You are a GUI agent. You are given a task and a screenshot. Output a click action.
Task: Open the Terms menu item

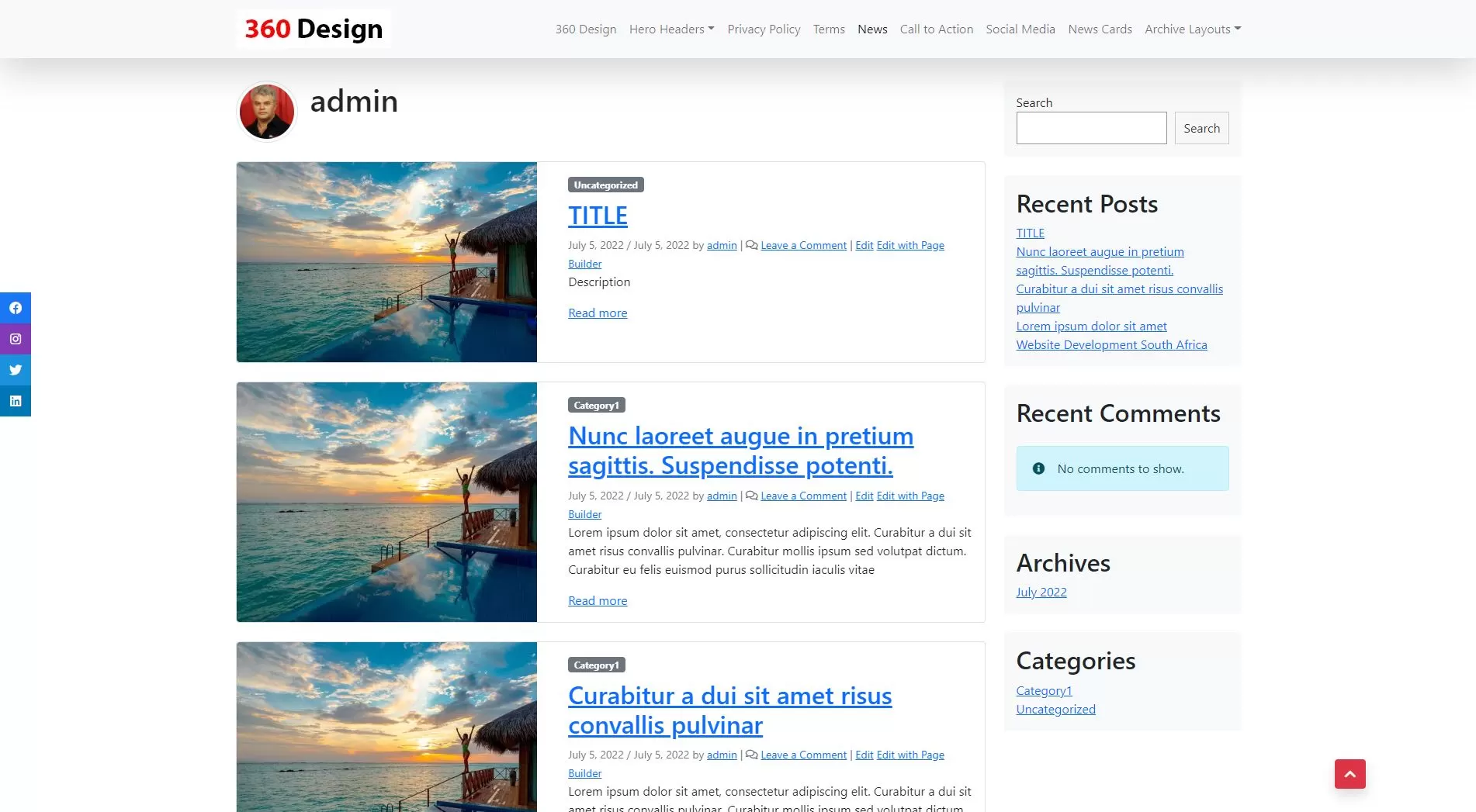(829, 29)
